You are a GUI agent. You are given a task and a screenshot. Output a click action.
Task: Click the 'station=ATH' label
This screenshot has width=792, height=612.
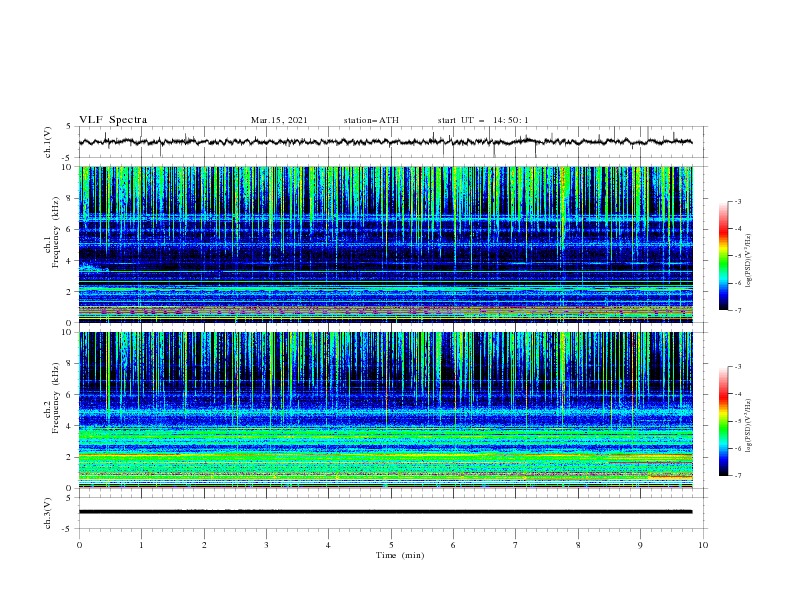371,120
